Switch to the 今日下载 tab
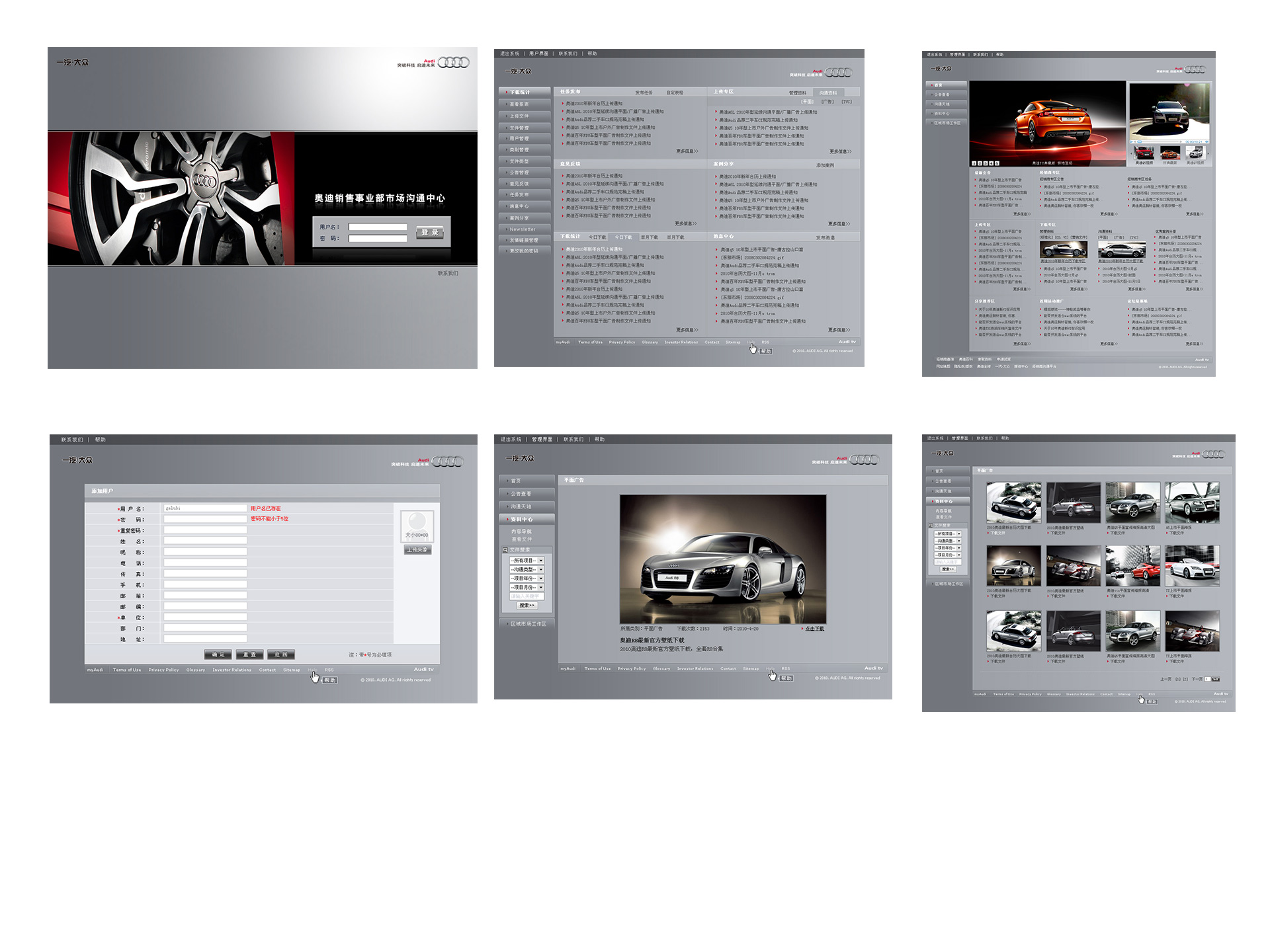Viewport: 1270px width, 952px height. click(x=597, y=237)
